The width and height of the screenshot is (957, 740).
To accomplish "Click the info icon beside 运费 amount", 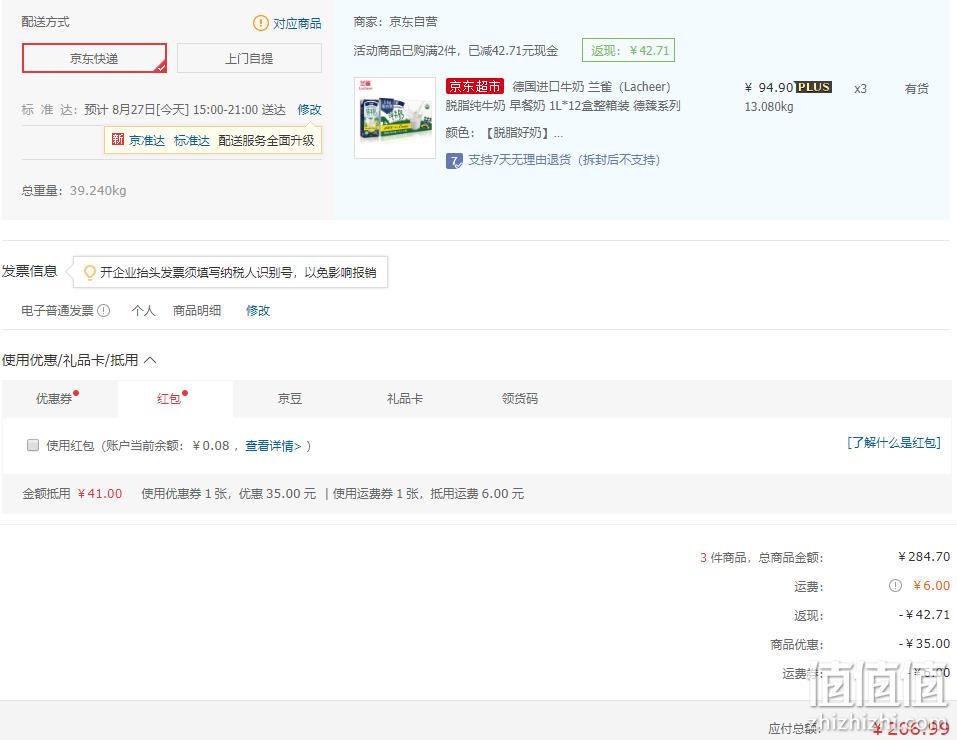I will pos(895,586).
